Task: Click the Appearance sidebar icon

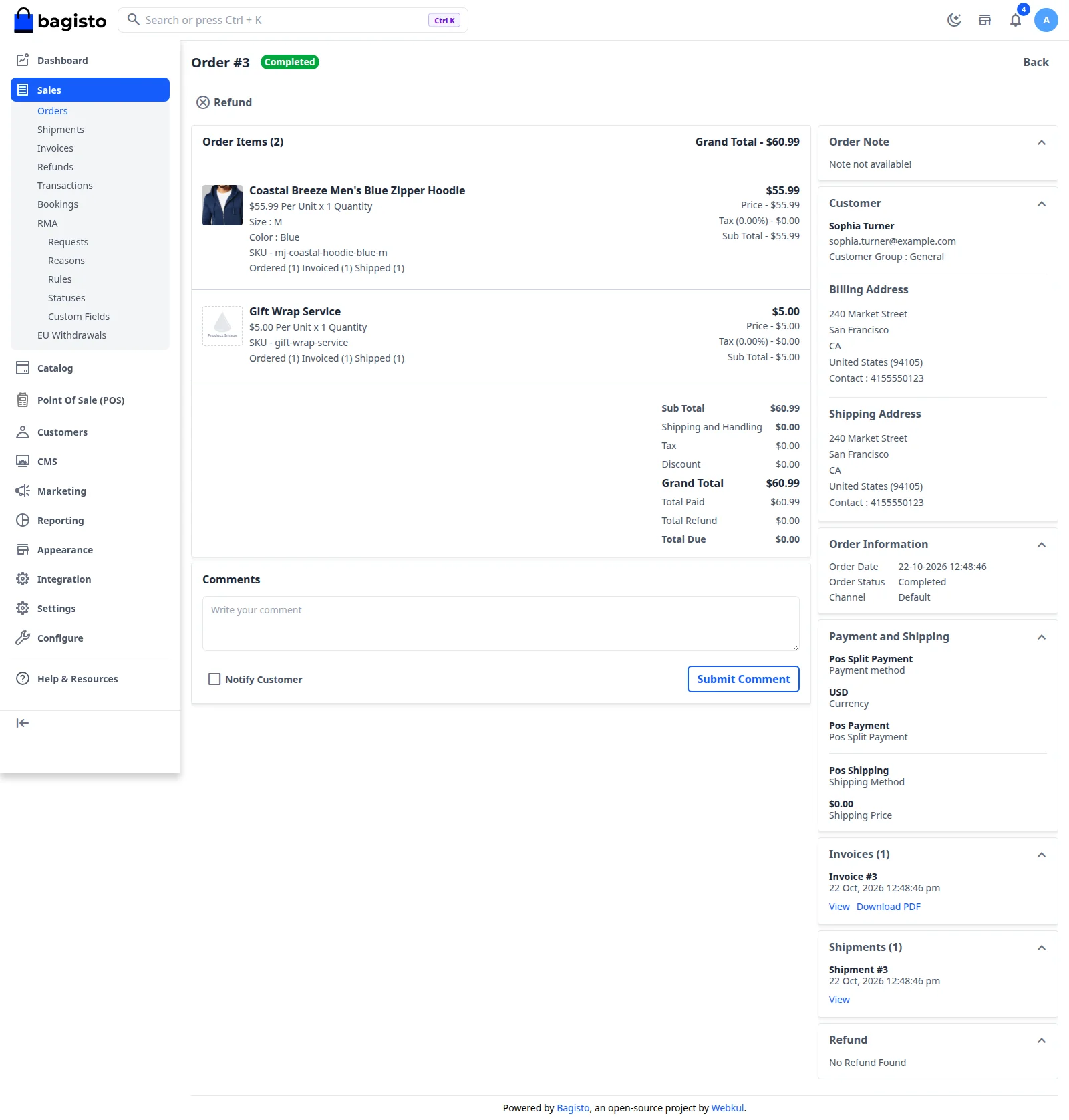Action: pyautogui.click(x=23, y=549)
